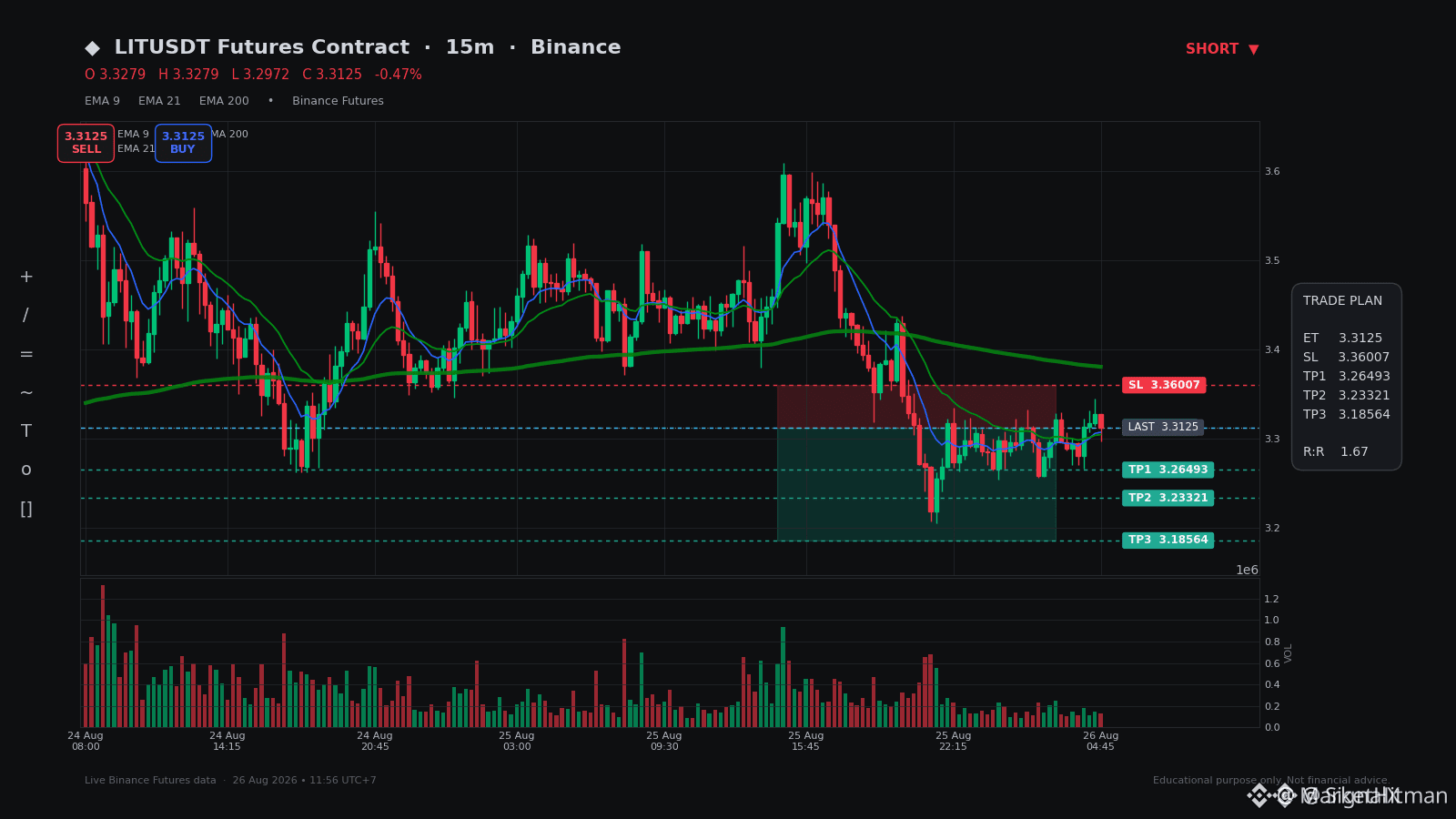Click EMA 21 in the row above the chart
The height and width of the screenshot is (819, 1456).
[159, 101]
